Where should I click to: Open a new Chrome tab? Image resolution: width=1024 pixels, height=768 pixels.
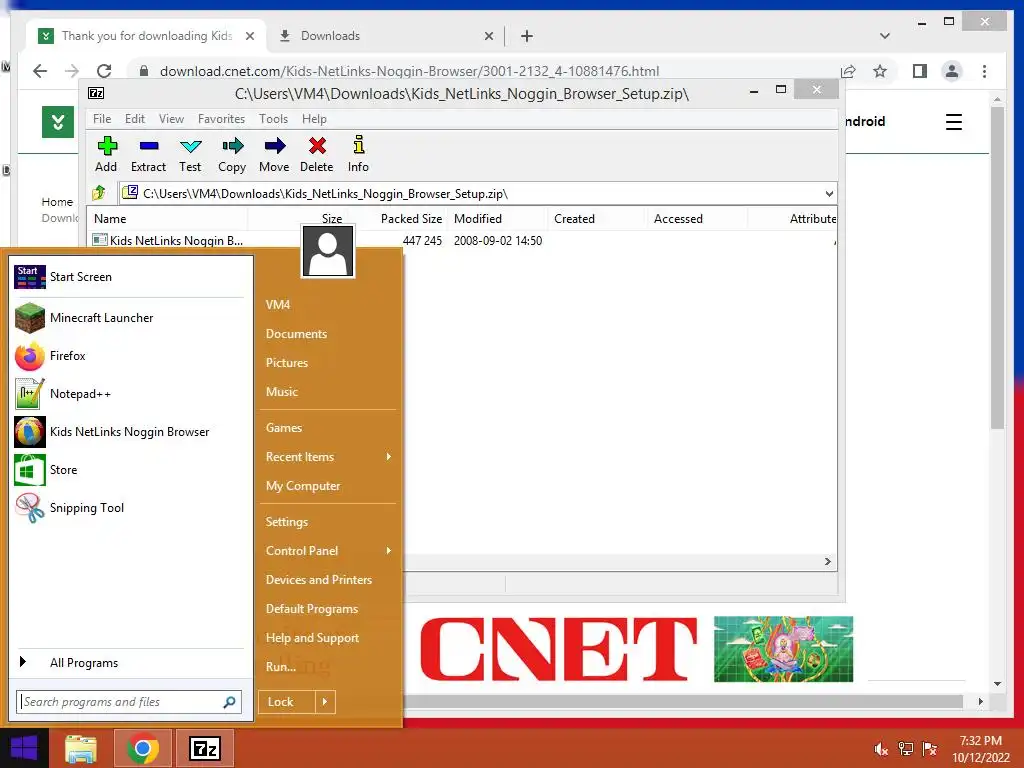[x=527, y=36]
